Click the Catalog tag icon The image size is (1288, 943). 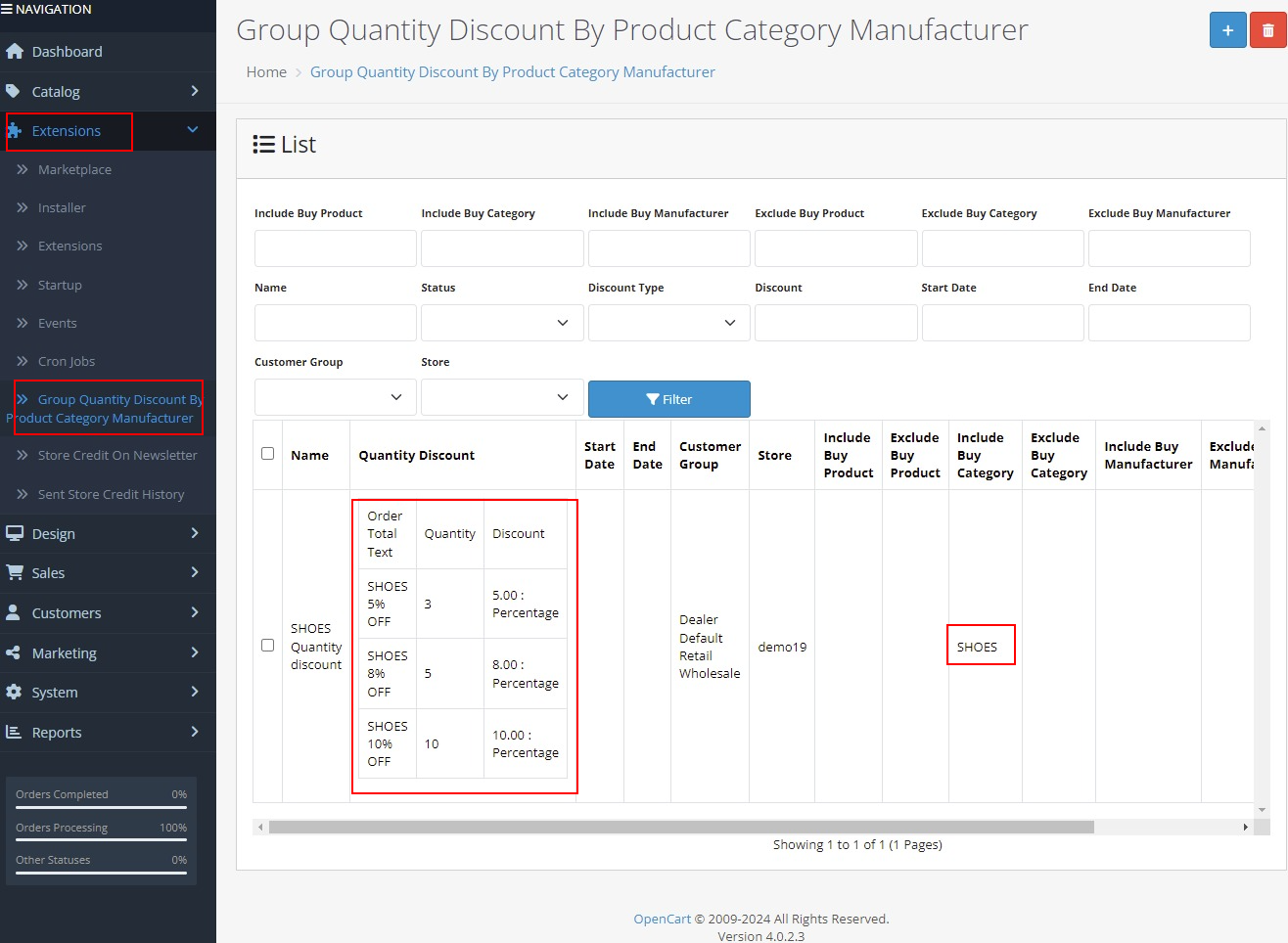pyautogui.click(x=14, y=91)
